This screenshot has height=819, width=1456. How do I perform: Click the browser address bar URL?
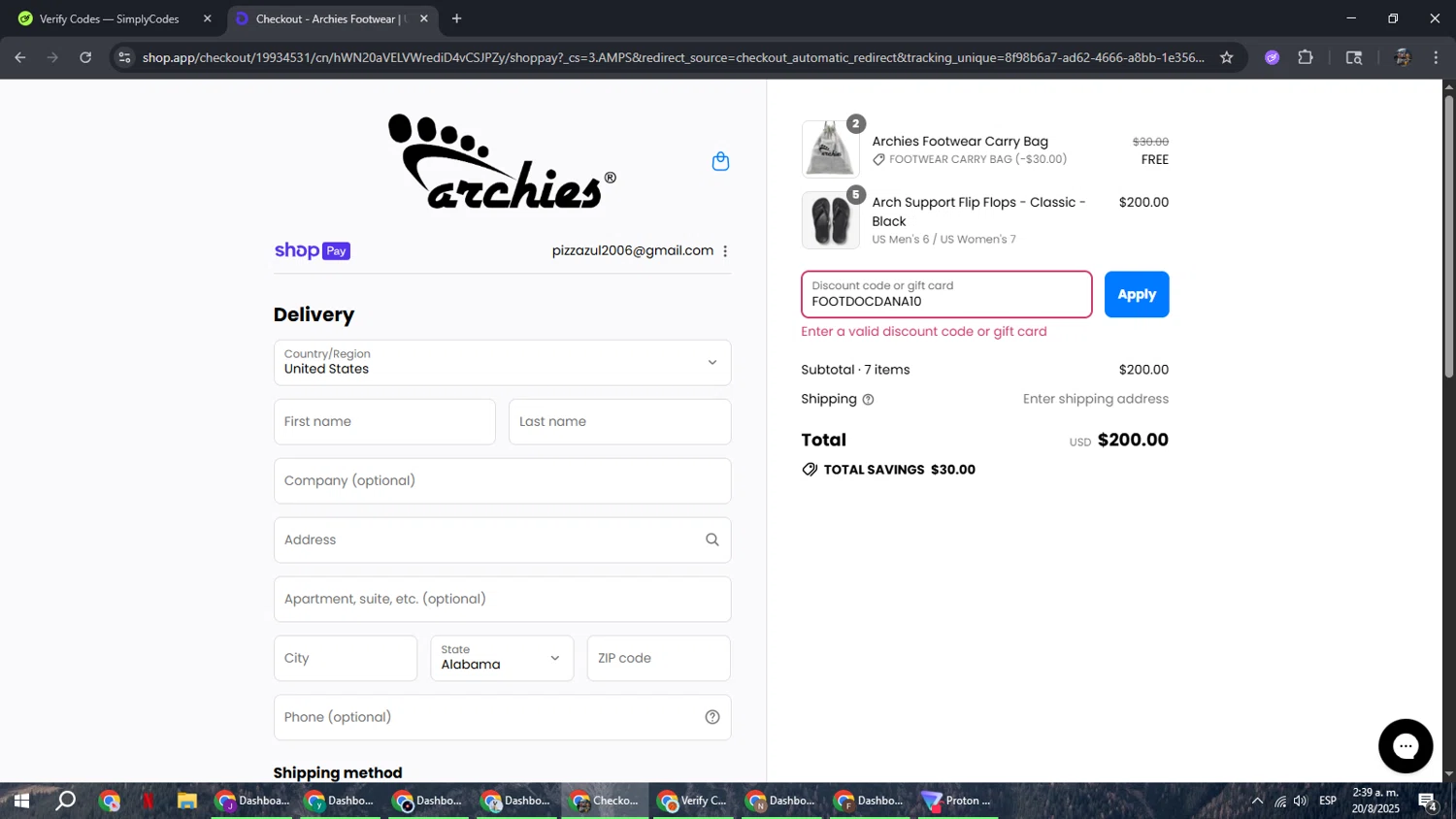coord(673,58)
